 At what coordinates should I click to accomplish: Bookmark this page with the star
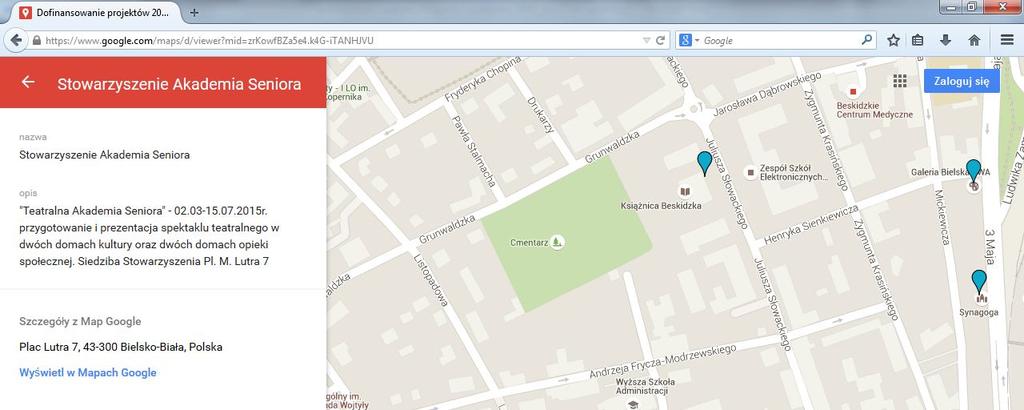893,40
